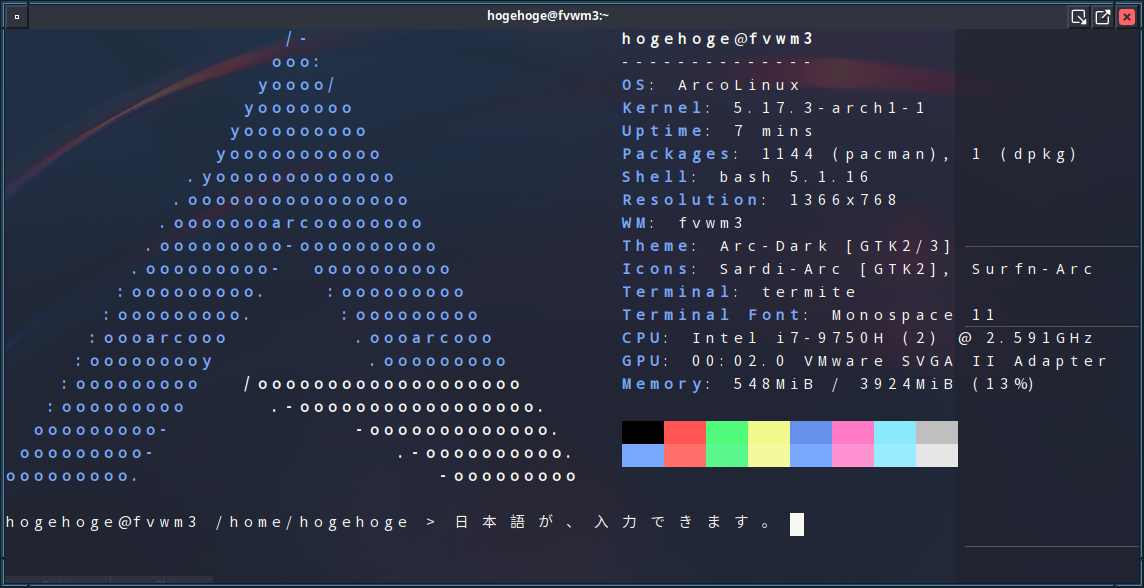1144x588 pixels.
Task: Click the window title hogehoge@fvwm3:~
Action: click(x=548, y=16)
